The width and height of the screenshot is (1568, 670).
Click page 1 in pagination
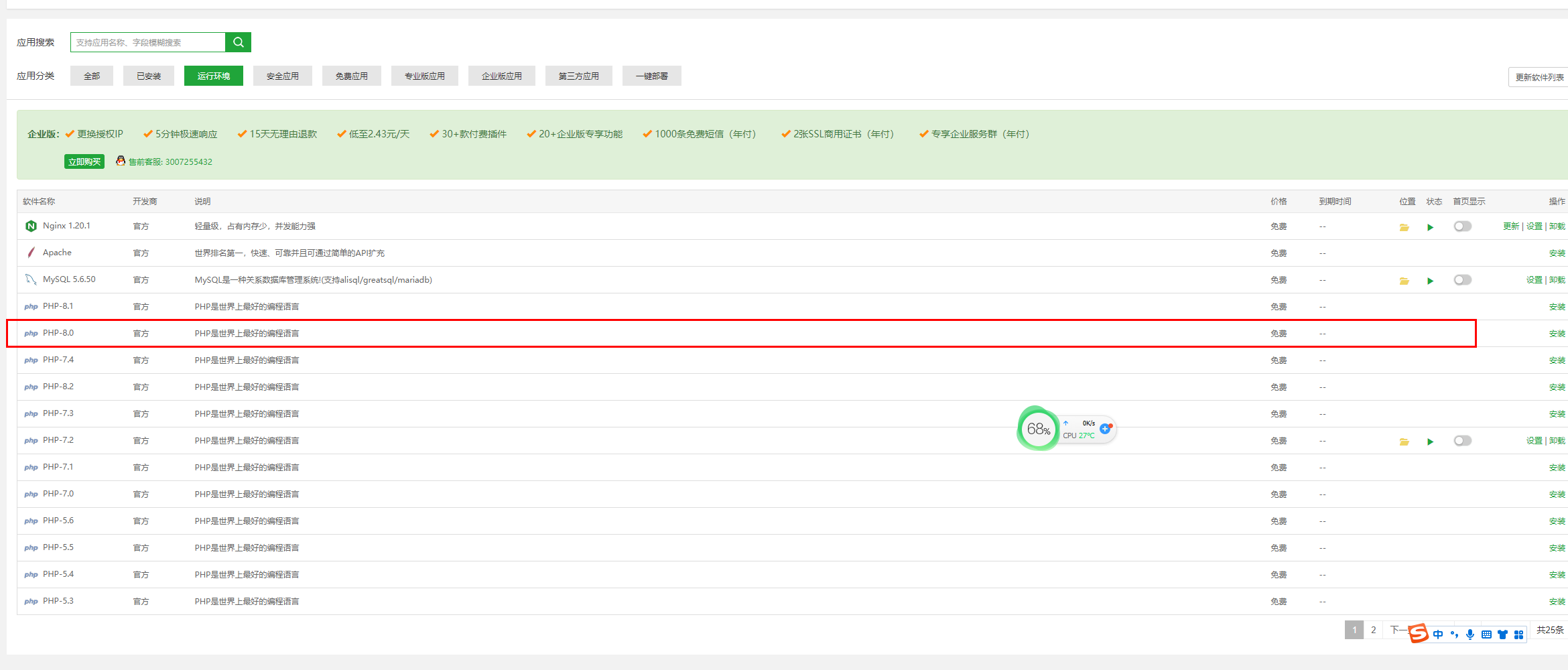(x=1354, y=630)
